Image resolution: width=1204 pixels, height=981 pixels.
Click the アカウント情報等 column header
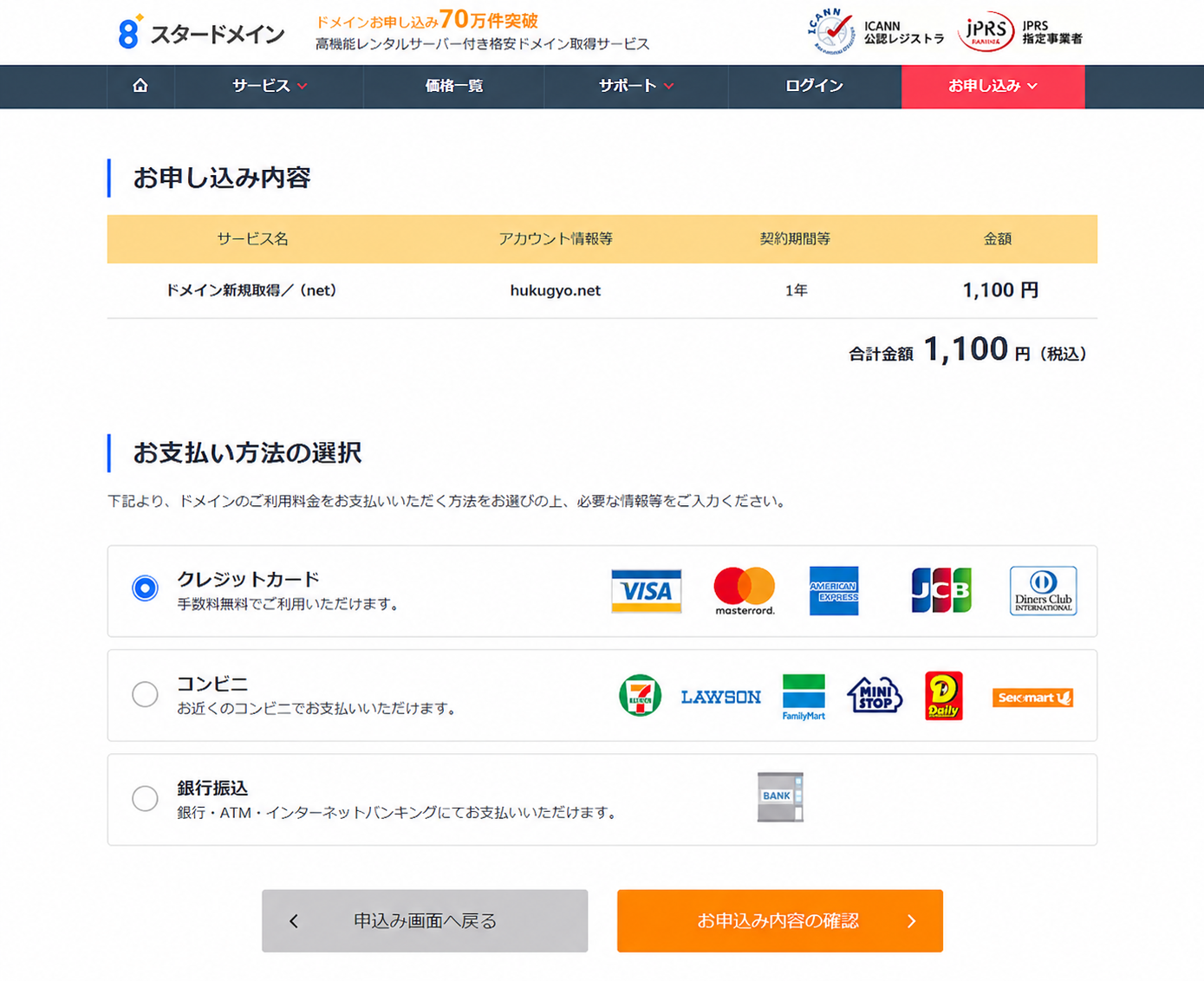point(556,238)
